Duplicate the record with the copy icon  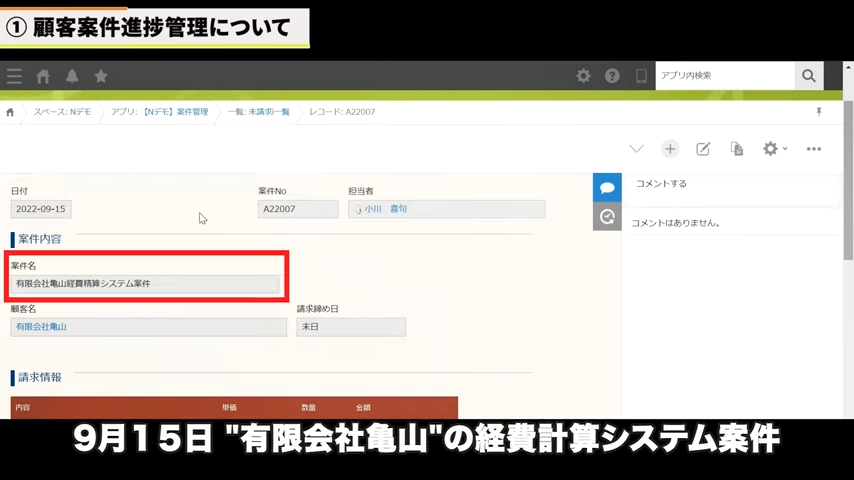coord(736,149)
